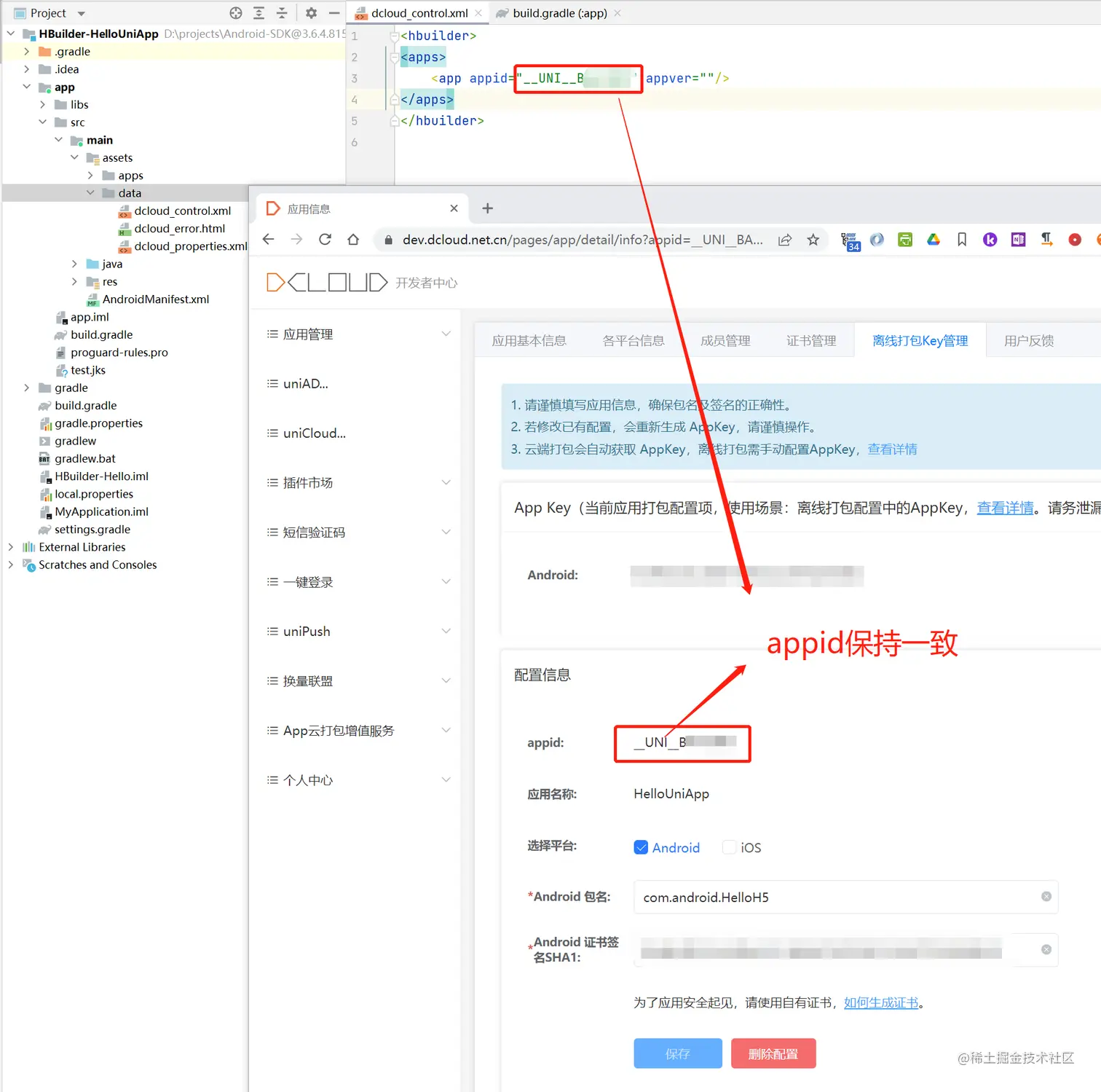The image size is (1101, 1092).
Task: Click the OneNote extension icon
Action: [x=1018, y=240]
